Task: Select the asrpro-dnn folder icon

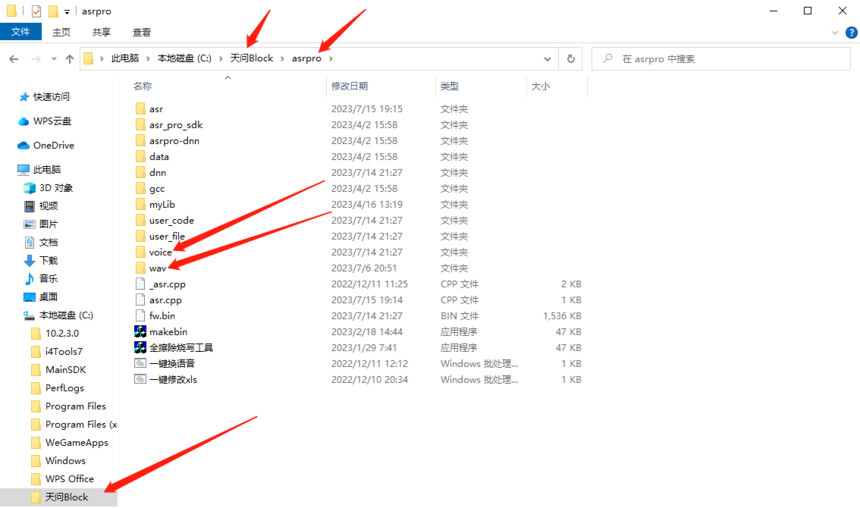Action: [x=140, y=140]
